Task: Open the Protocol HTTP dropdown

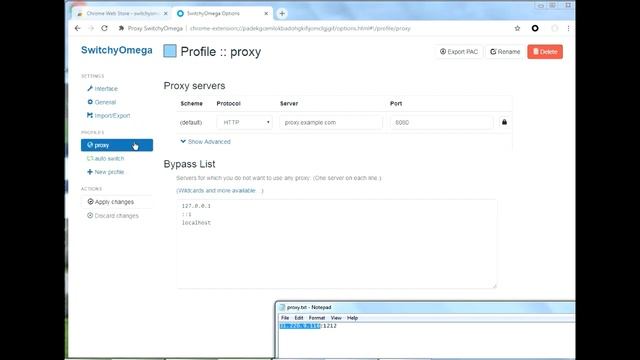Action: coord(244,122)
